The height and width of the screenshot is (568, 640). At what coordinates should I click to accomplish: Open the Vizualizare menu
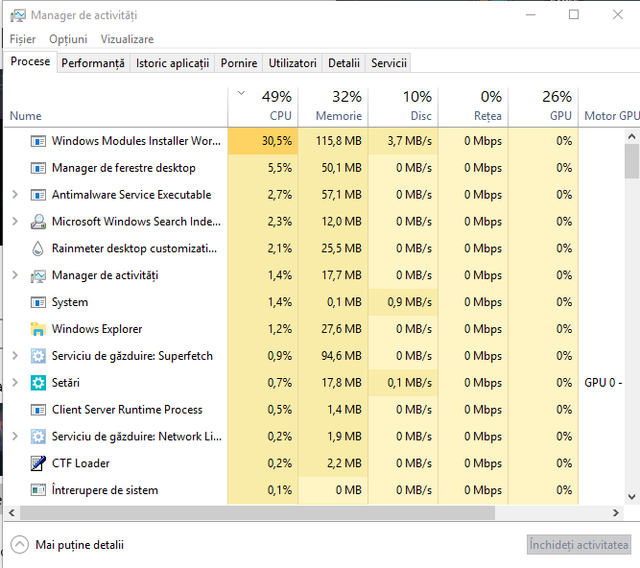(x=127, y=39)
